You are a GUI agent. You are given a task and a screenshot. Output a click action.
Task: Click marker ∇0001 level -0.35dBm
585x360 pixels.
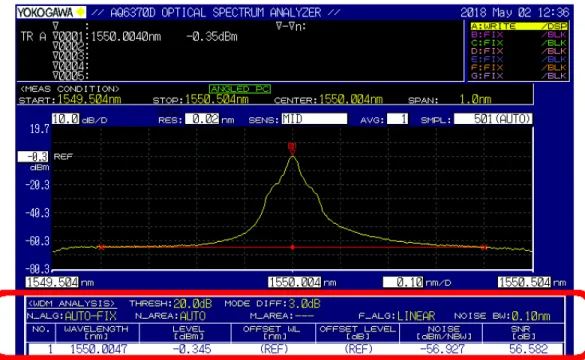click(x=212, y=37)
